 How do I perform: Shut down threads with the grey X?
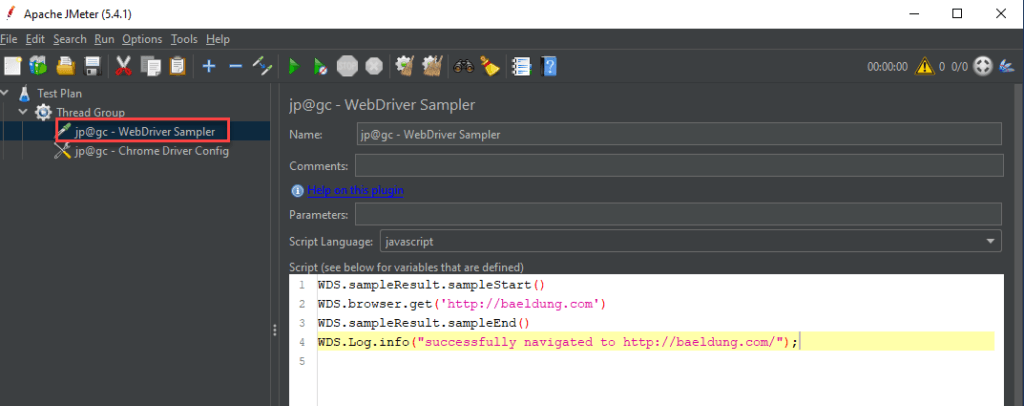[374, 66]
